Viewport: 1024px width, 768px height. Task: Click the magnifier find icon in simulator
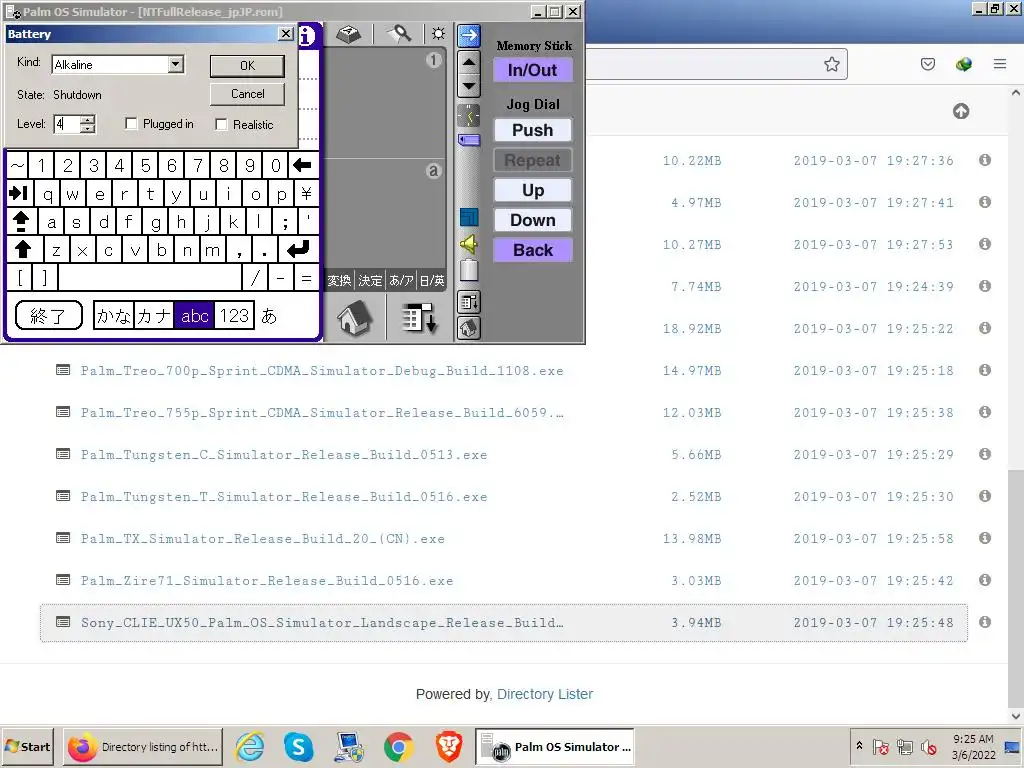(400, 34)
